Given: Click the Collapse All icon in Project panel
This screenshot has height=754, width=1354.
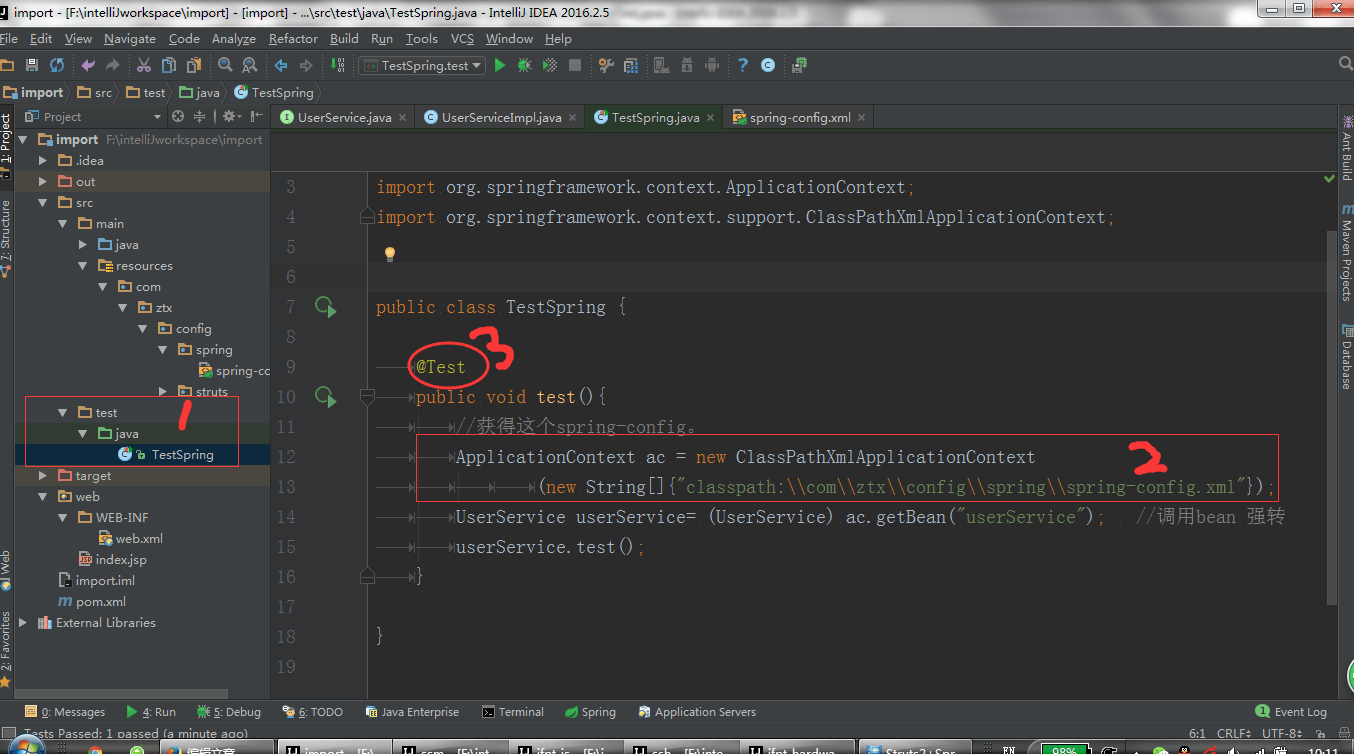Looking at the screenshot, I should pos(201,117).
